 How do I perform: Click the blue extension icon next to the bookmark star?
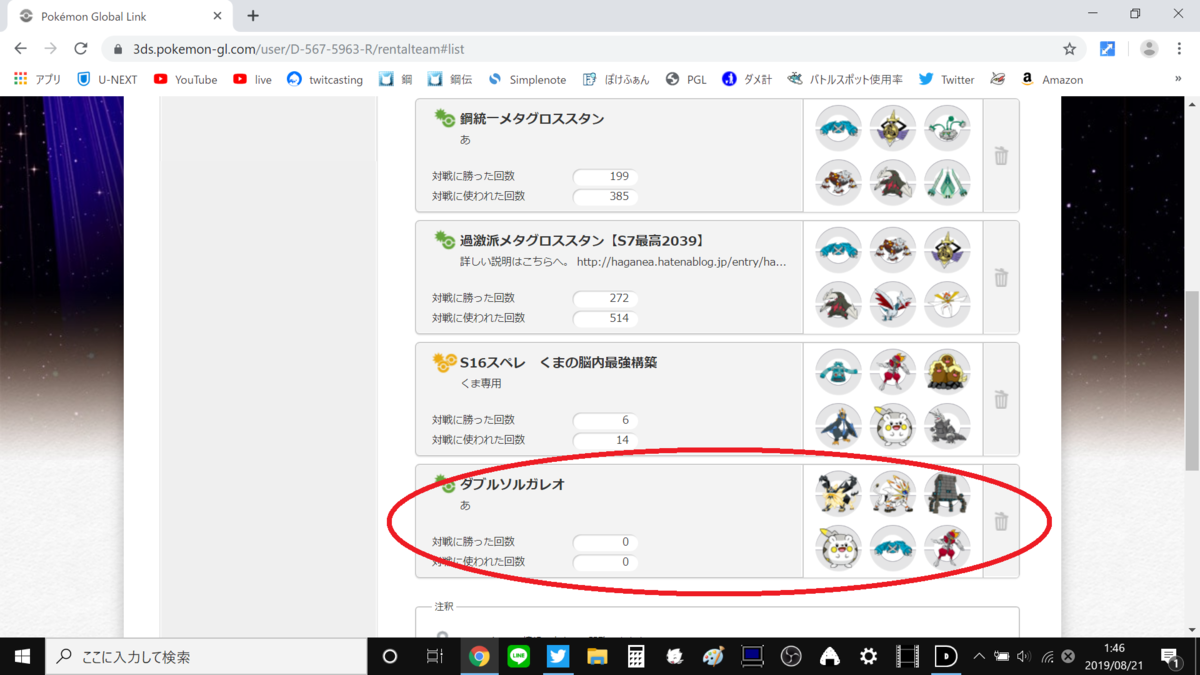tap(1107, 48)
